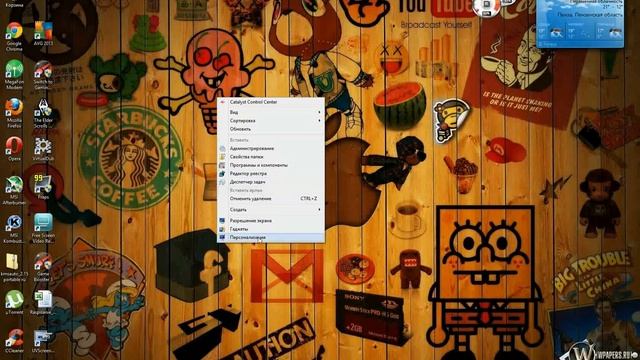This screenshot has width=640, height=360.
Task: Open Администрирование from the context menu
Action: (x=271, y=149)
